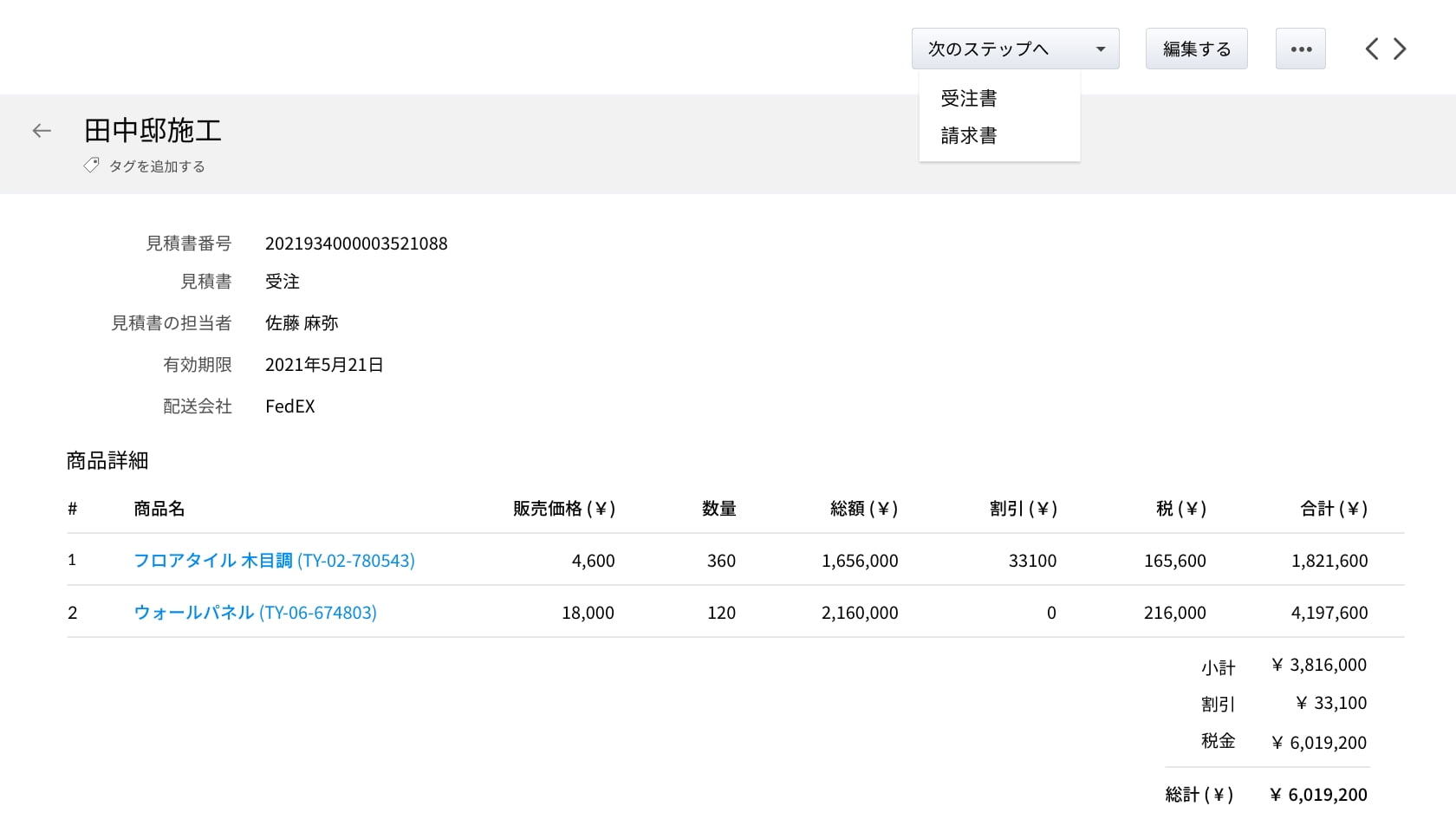Select 受注書 from the dropdown menu
The image size is (1456, 832).
coord(968,99)
